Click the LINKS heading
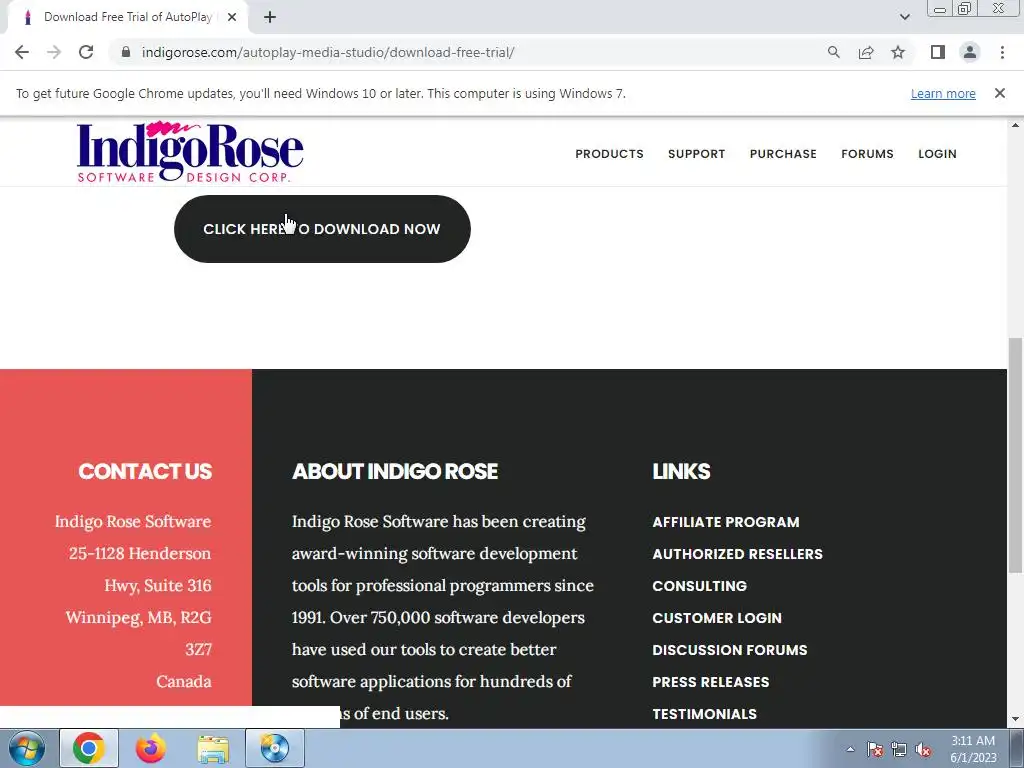The width and height of the screenshot is (1024, 768). (x=681, y=472)
